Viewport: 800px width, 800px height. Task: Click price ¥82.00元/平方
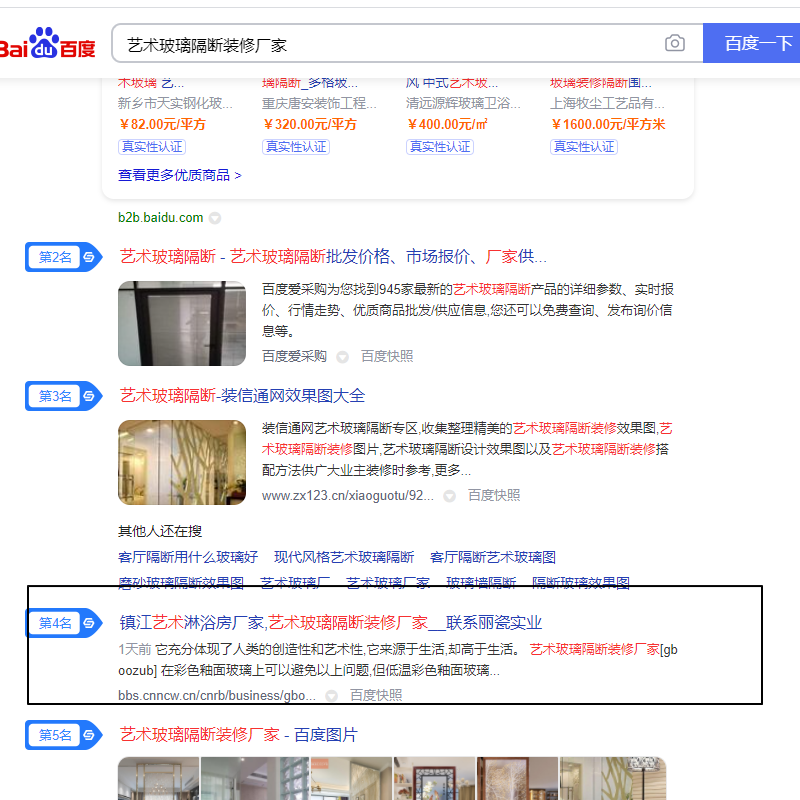click(162, 124)
